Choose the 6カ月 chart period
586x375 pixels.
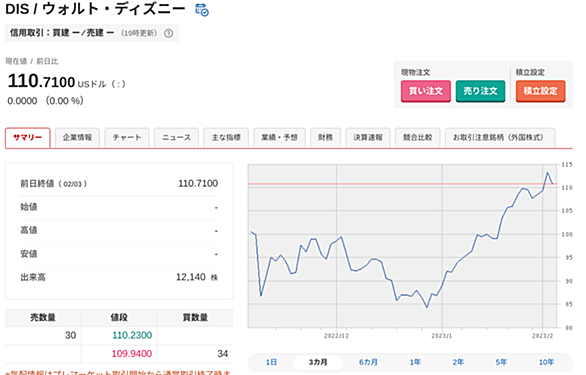coord(368,362)
